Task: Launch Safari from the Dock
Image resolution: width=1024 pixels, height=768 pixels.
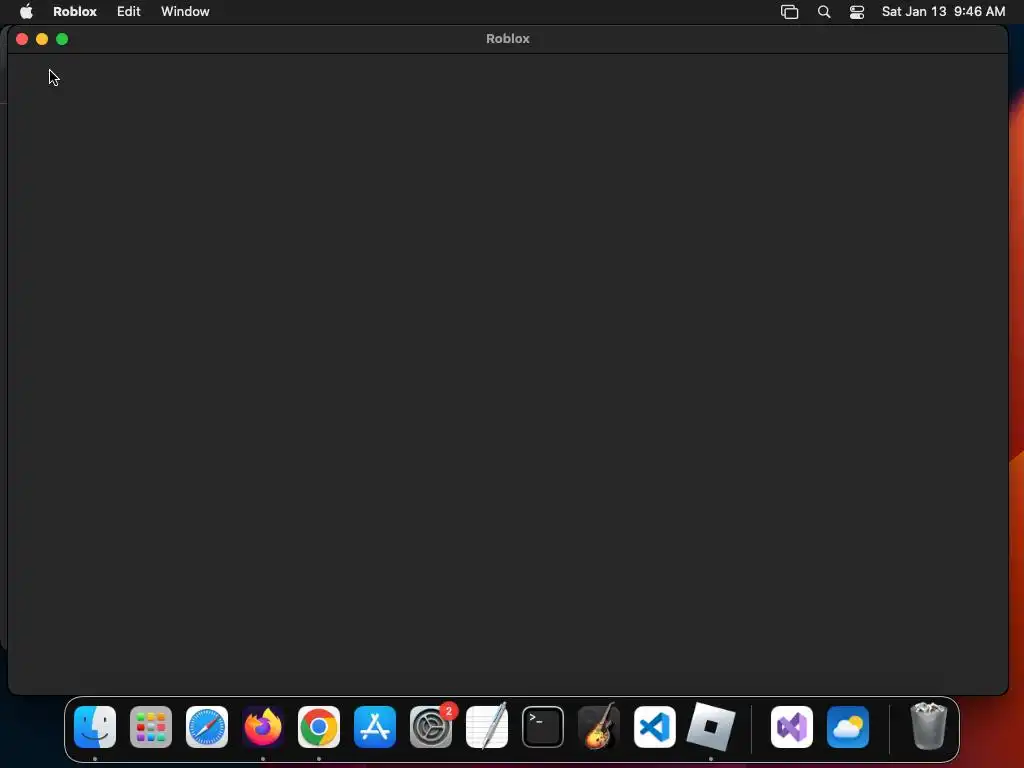Action: pos(207,727)
